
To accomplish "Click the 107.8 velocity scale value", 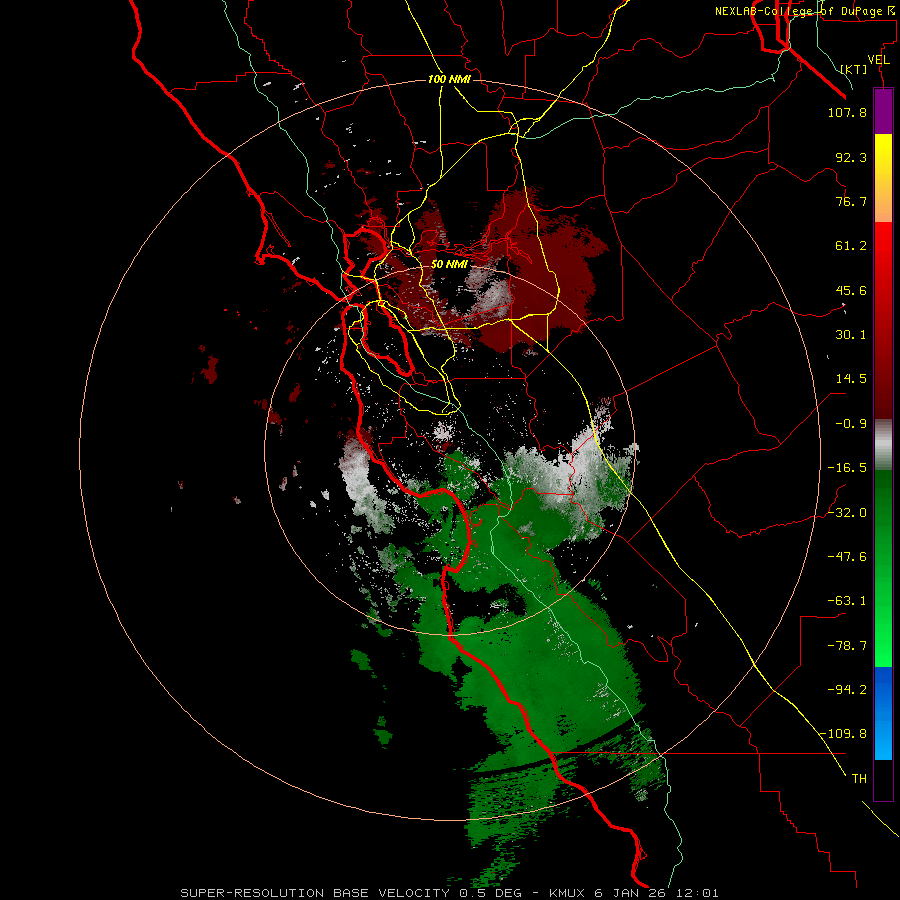I will pyautogui.click(x=847, y=112).
